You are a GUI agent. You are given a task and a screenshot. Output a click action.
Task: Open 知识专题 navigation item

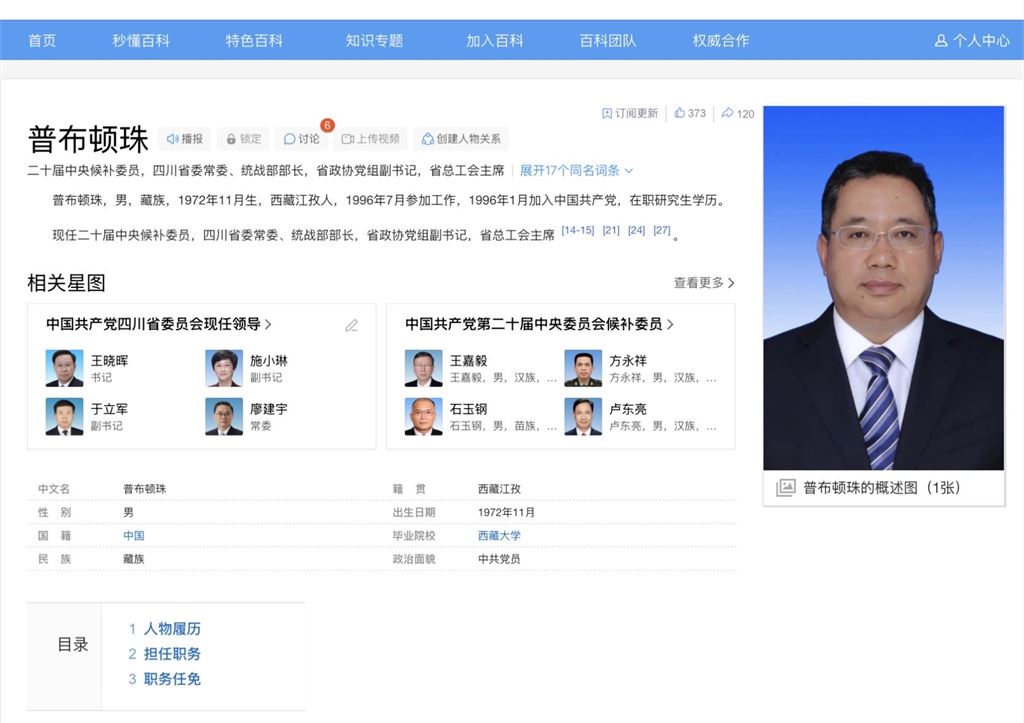(x=374, y=40)
